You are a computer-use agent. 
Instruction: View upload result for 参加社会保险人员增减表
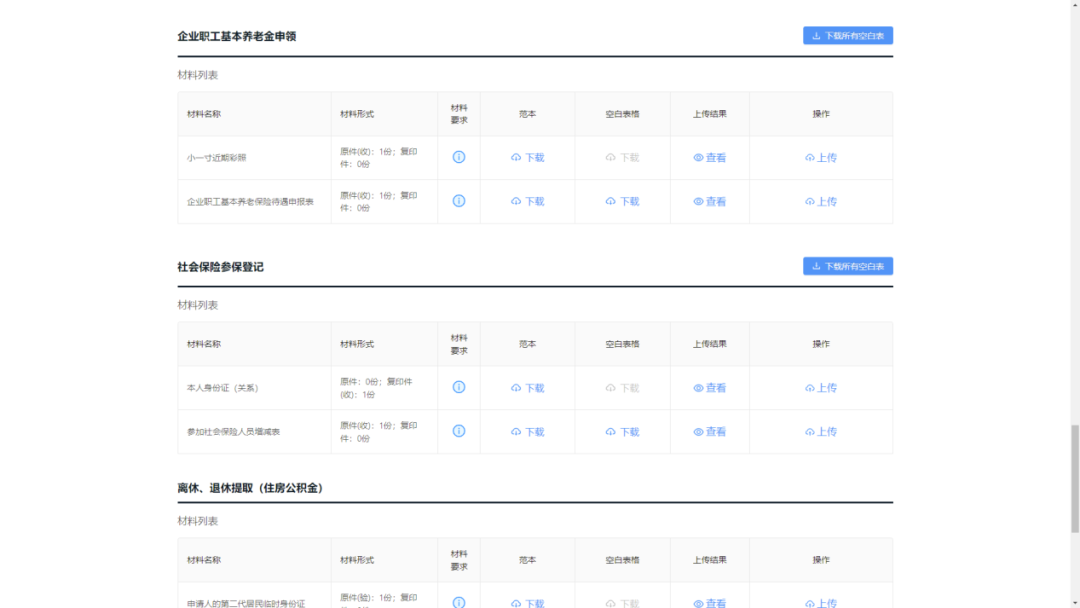tap(709, 432)
